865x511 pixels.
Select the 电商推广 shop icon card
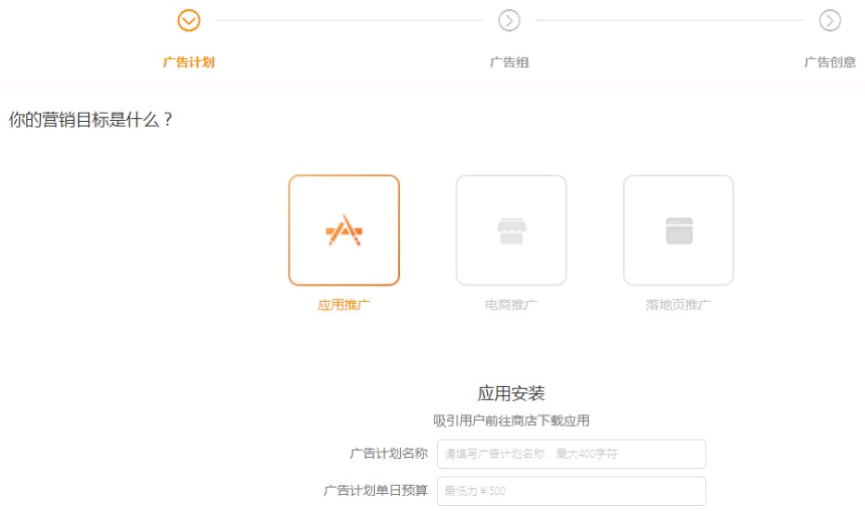click(511, 230)
